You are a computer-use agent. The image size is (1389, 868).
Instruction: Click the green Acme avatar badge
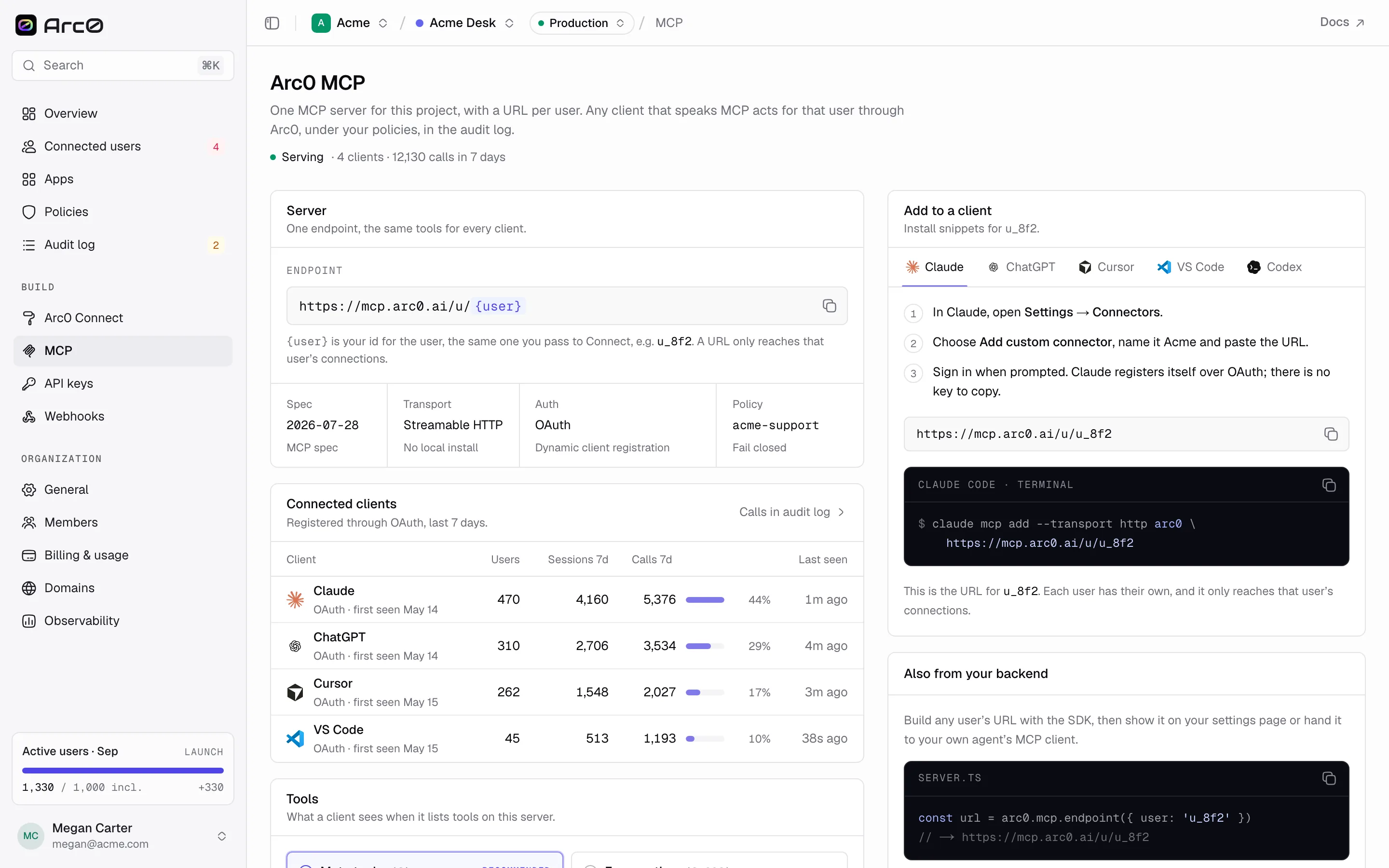coord(321,23)
